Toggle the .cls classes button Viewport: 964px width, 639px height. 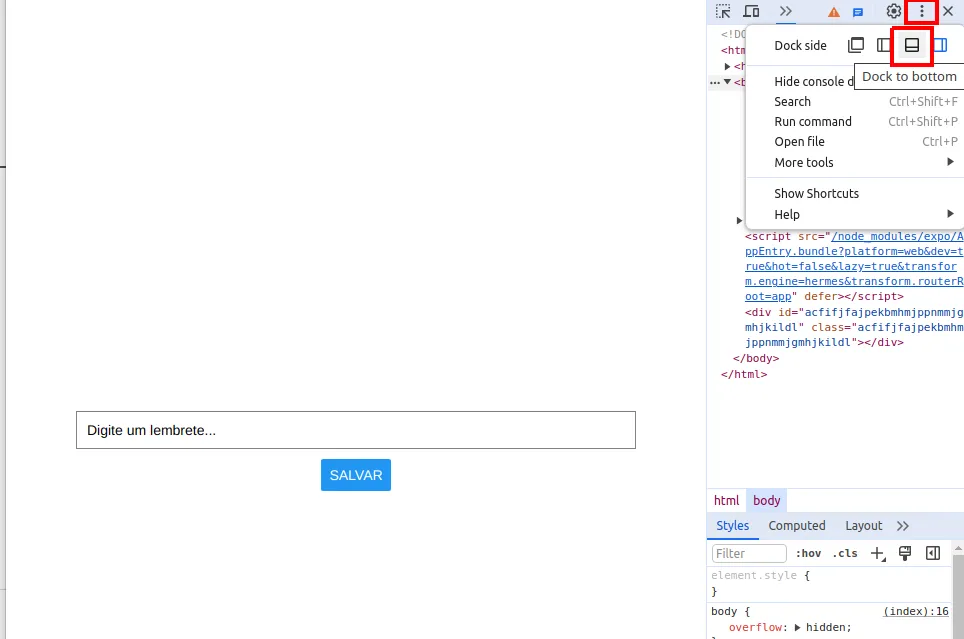coord(845,554)
